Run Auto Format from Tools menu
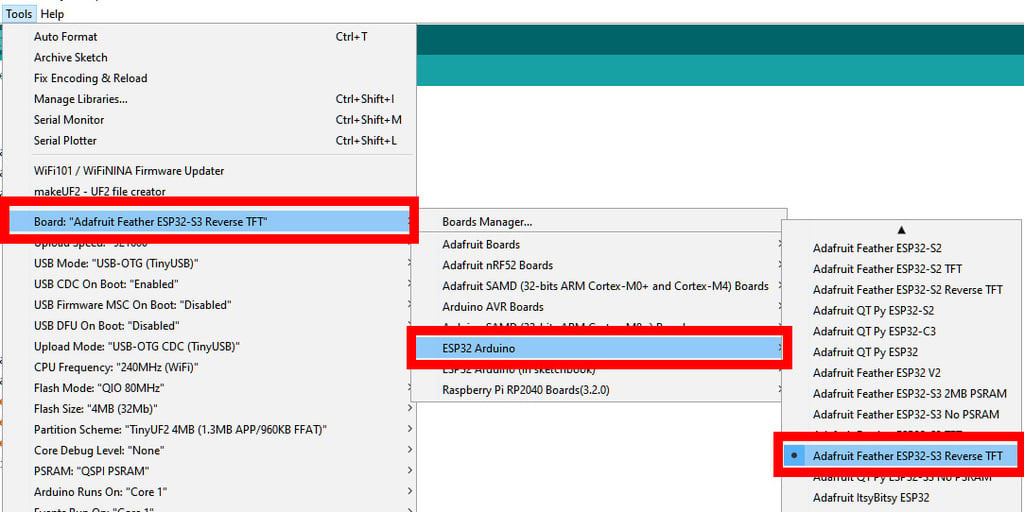The height and width of the screenshot is (512, 1024). 209,37
